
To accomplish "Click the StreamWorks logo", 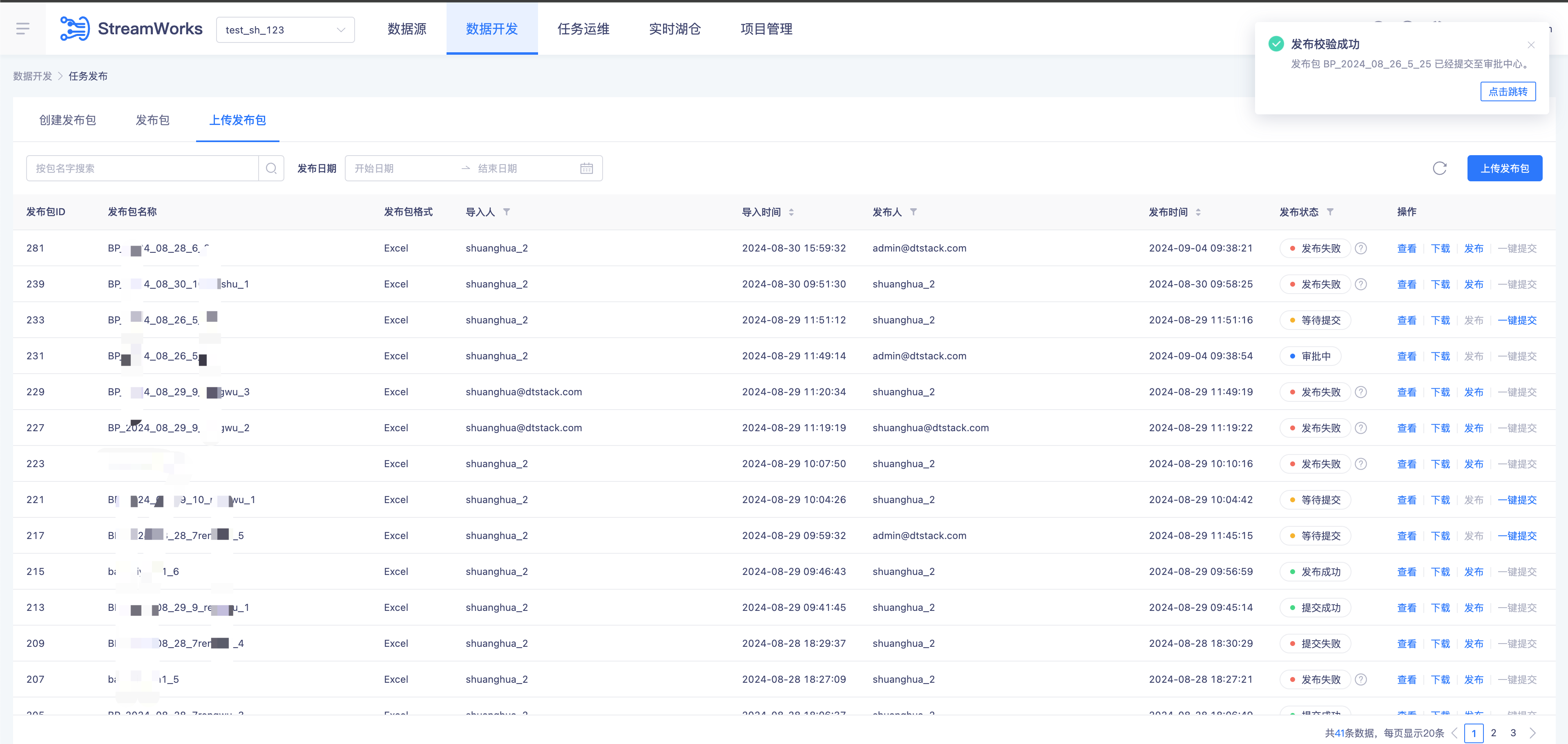I will tap(131, 29).
